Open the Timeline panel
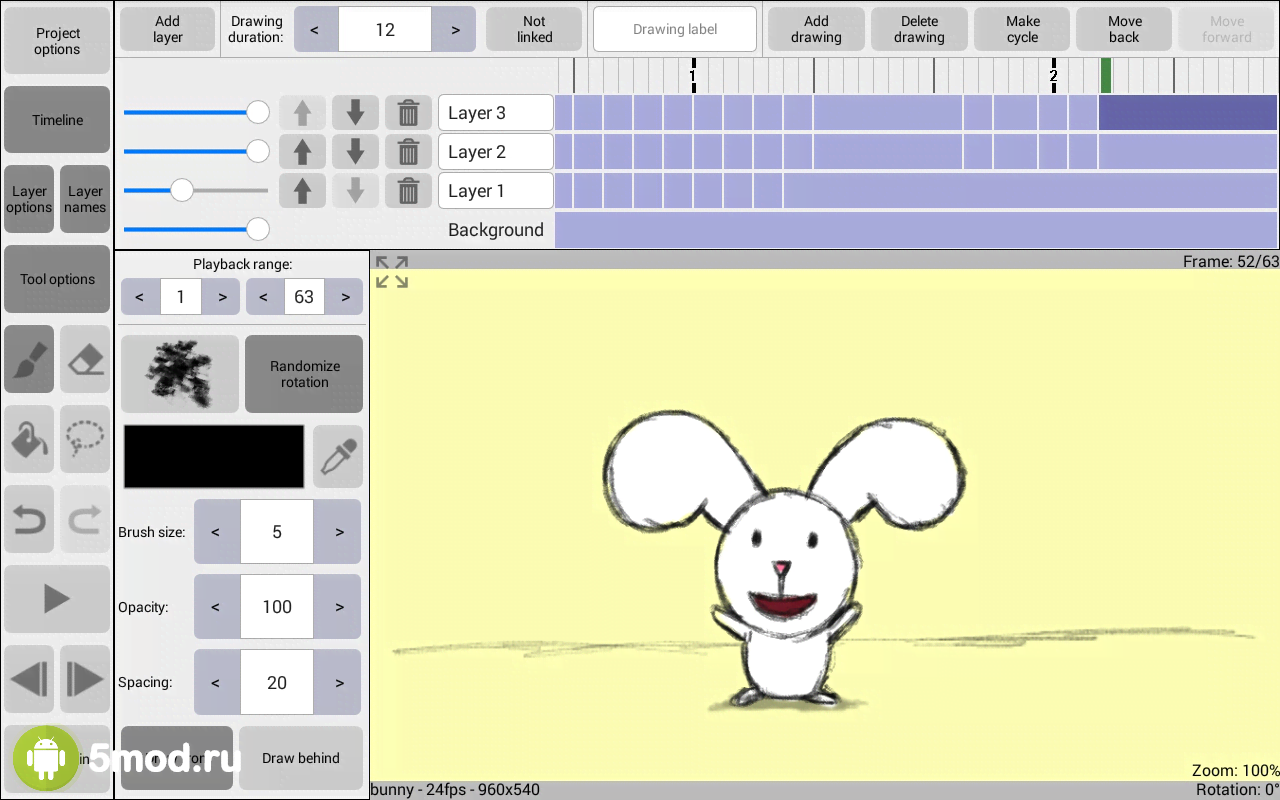The width and height of the screenshot is (1280, 800). [x=57, y=120]
